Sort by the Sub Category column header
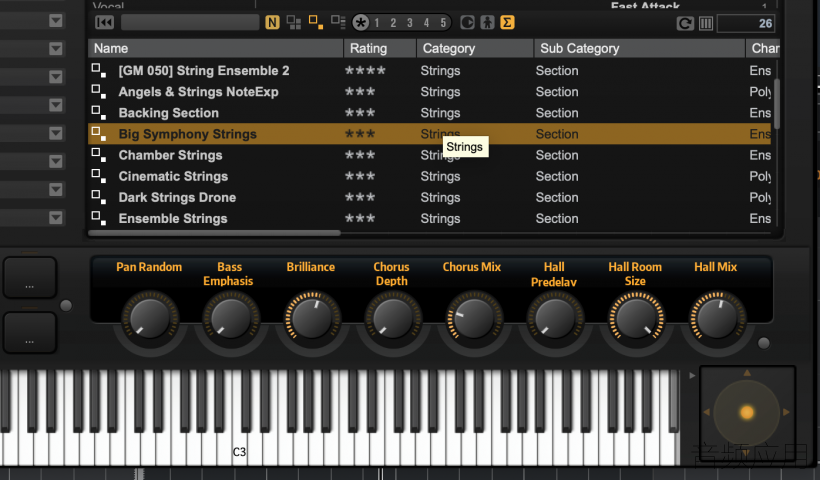The image size is (820, 480). pos(640,48)
